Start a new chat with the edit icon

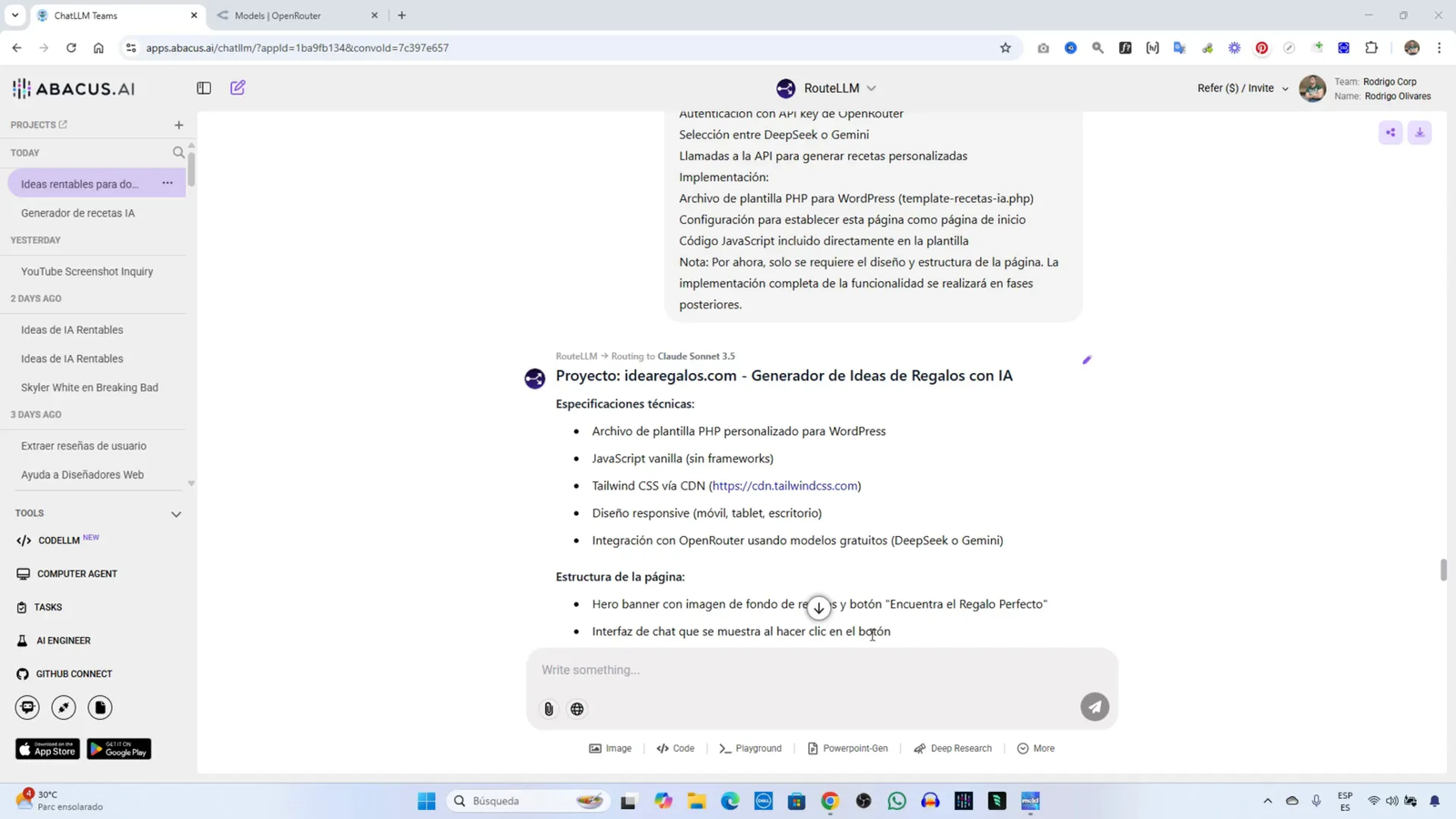[237, 87]
